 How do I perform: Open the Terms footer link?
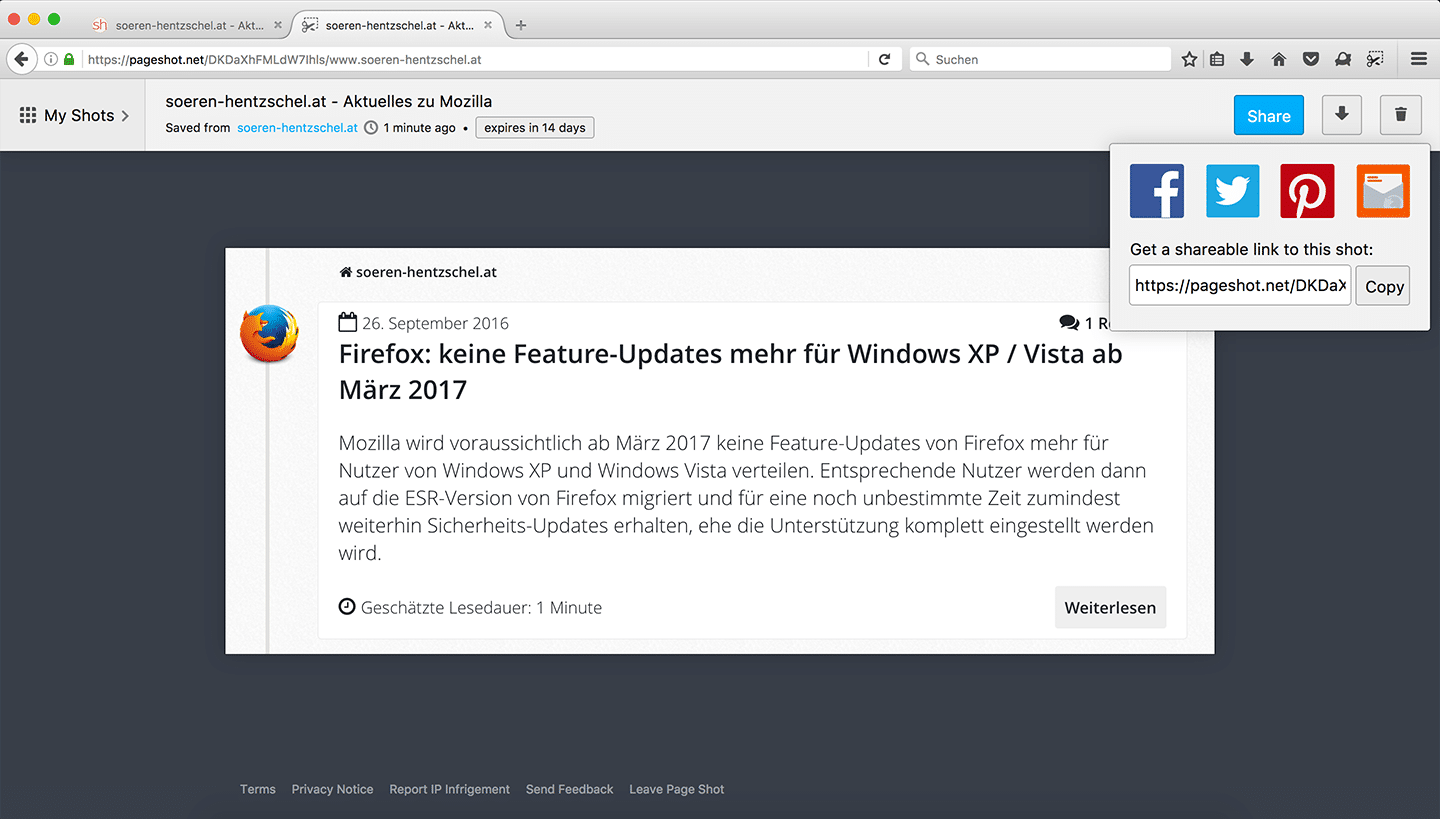pos(258,789)
